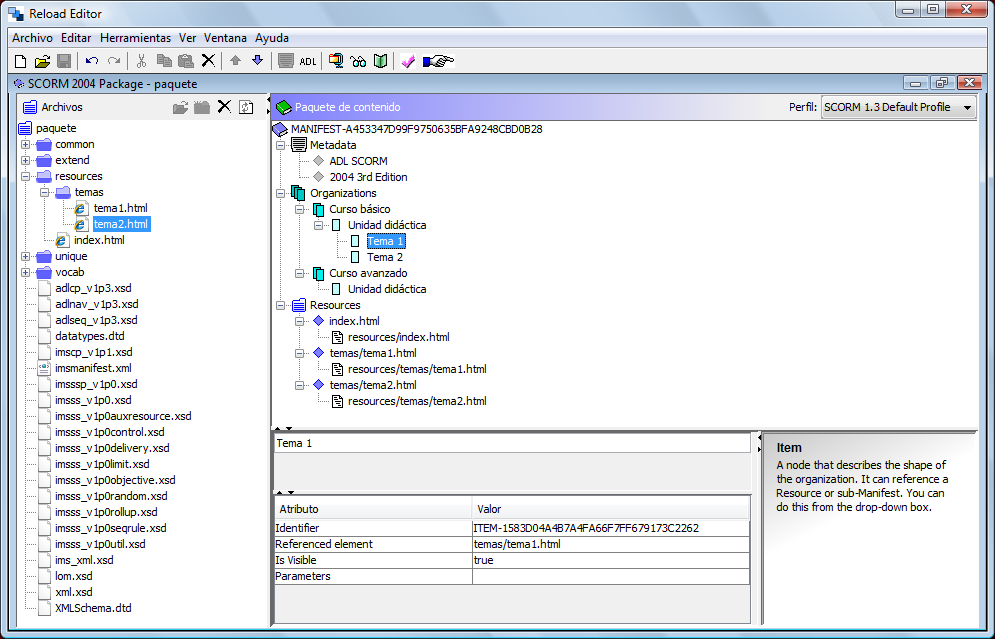Expand the vocab folder node

[x=25, y=272]
